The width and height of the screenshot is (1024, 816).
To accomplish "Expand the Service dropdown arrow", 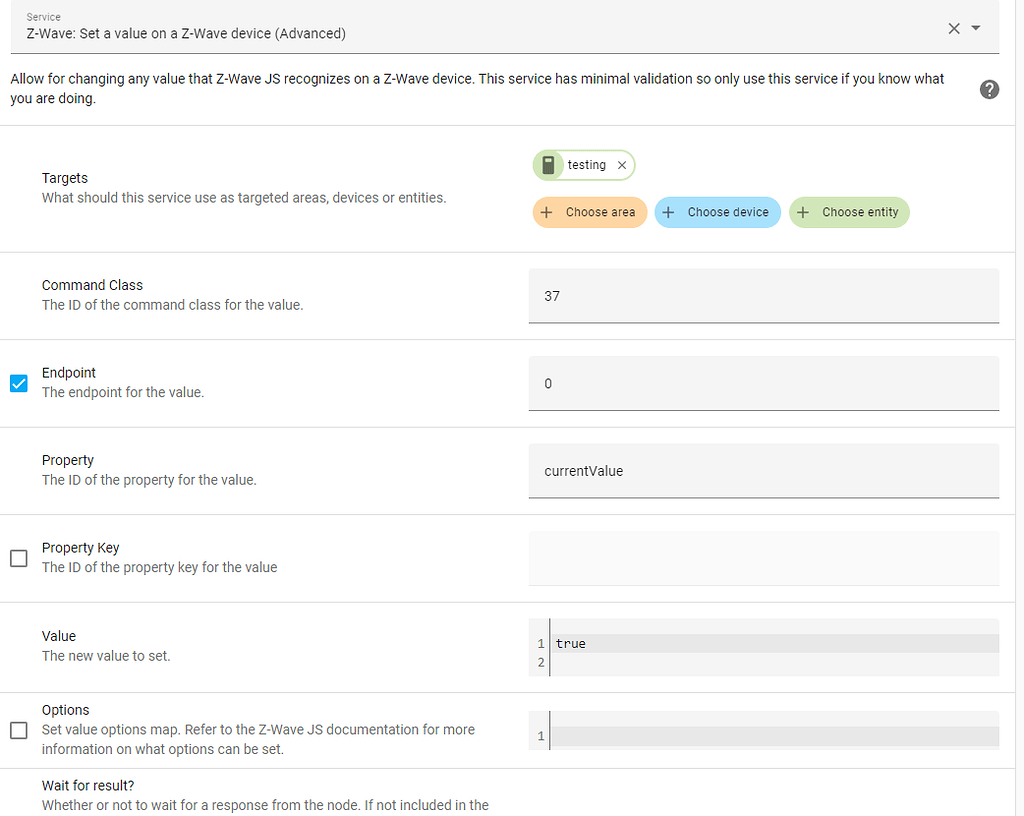I will tap(977, 29).
